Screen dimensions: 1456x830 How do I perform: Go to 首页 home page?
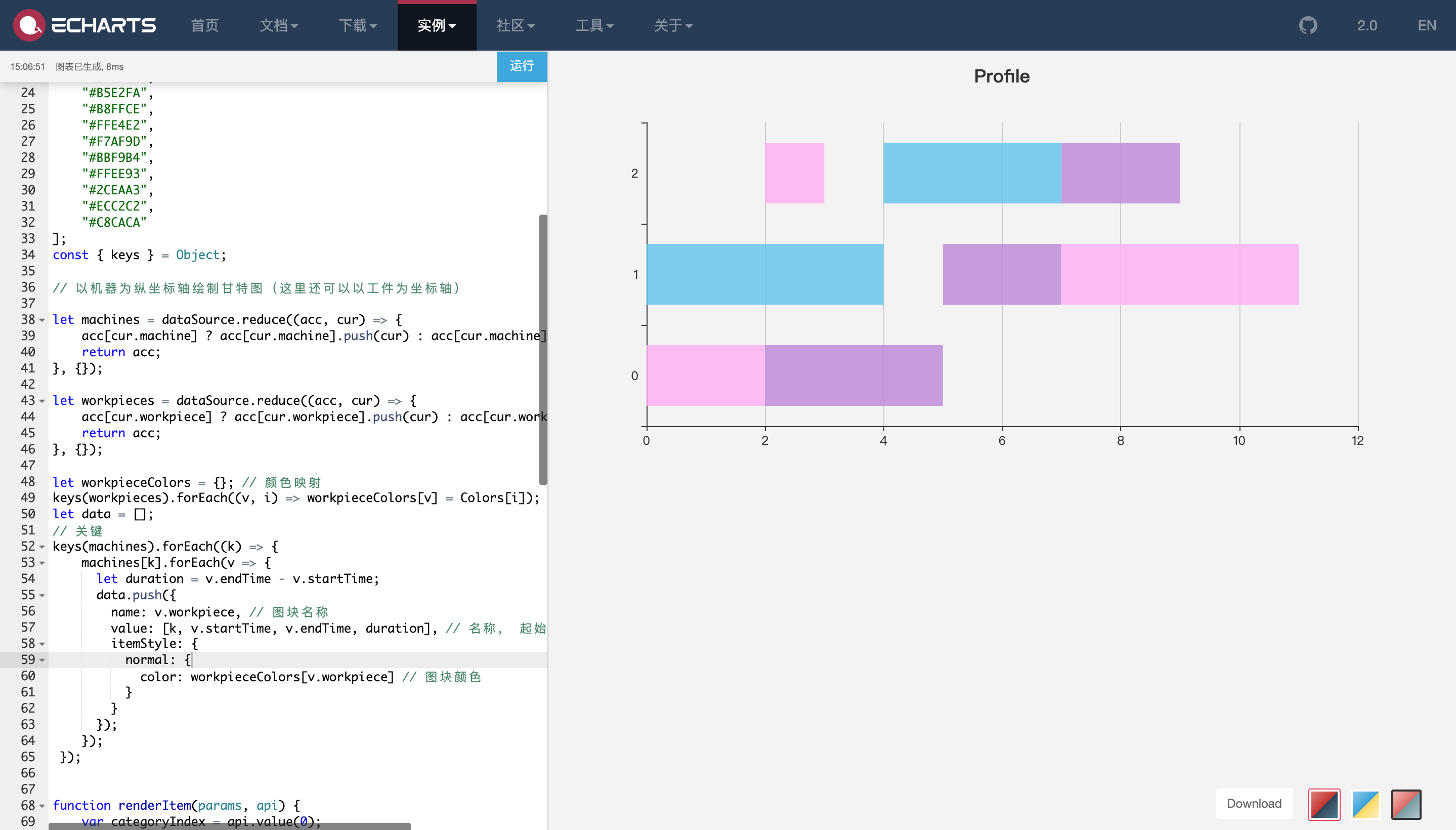point(204,25)
